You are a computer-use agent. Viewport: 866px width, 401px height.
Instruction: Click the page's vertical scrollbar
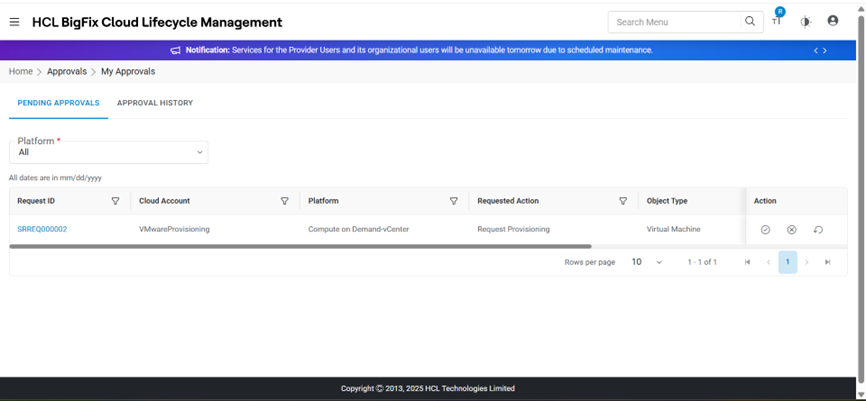(861, 199)
